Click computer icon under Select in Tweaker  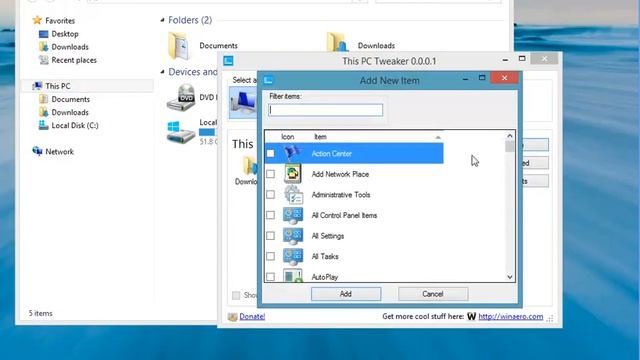point(244,102)
